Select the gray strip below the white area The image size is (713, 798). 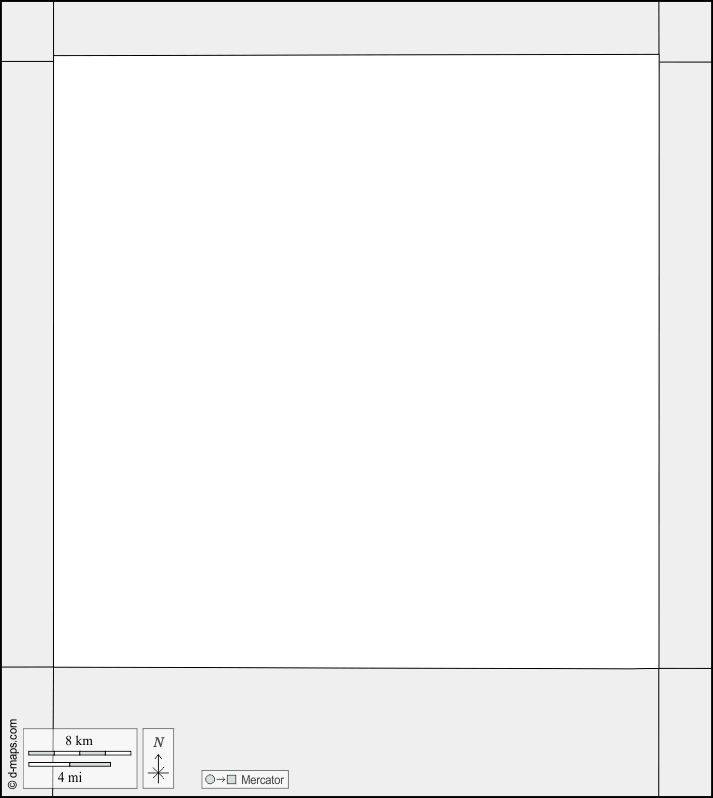pyautogui.click(x=356, y=732)
